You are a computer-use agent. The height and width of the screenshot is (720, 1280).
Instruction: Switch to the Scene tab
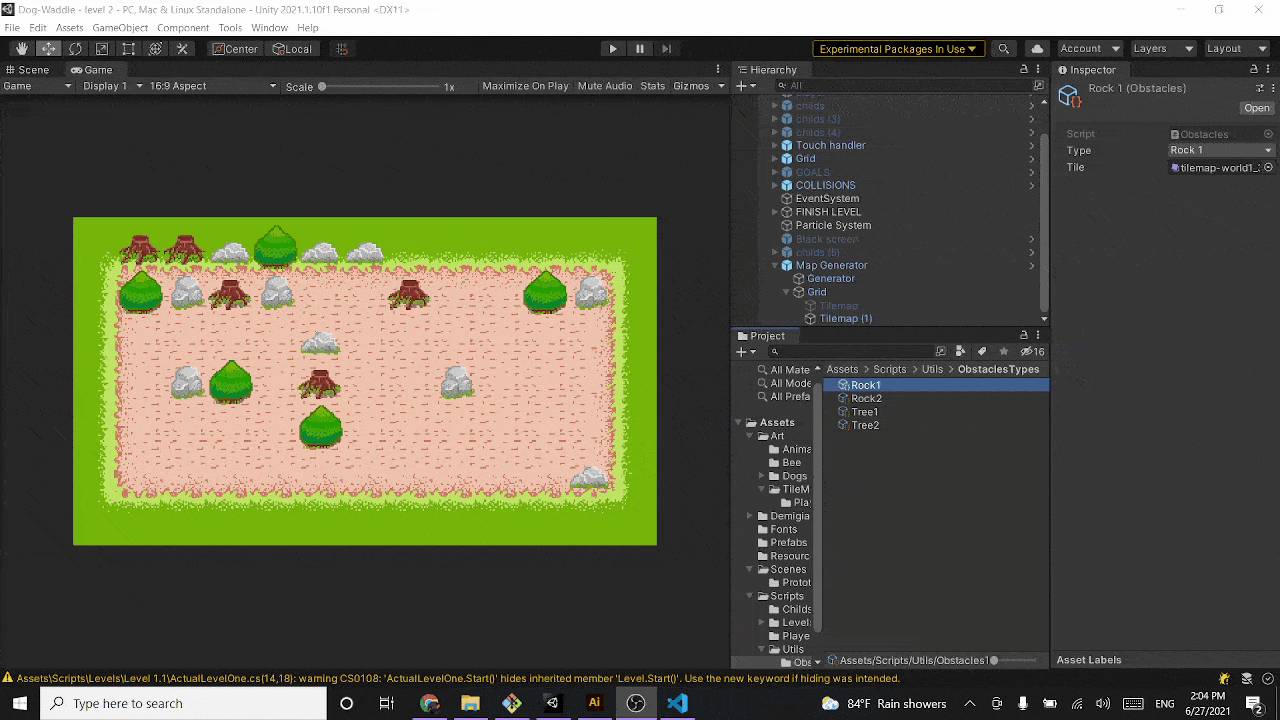(27, 70)
